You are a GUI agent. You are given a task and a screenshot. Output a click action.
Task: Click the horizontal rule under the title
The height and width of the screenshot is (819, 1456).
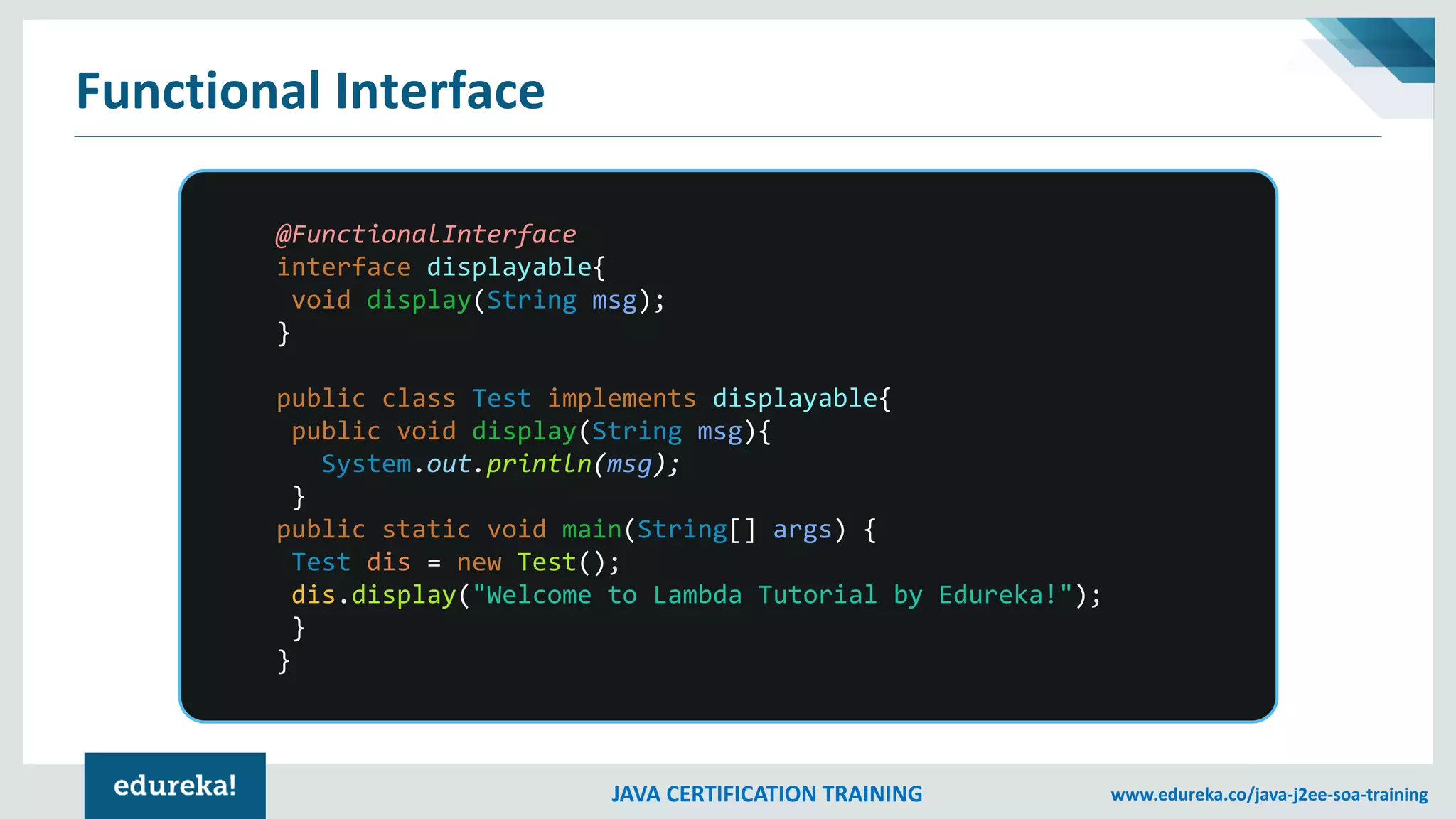[x=728, y=136]
